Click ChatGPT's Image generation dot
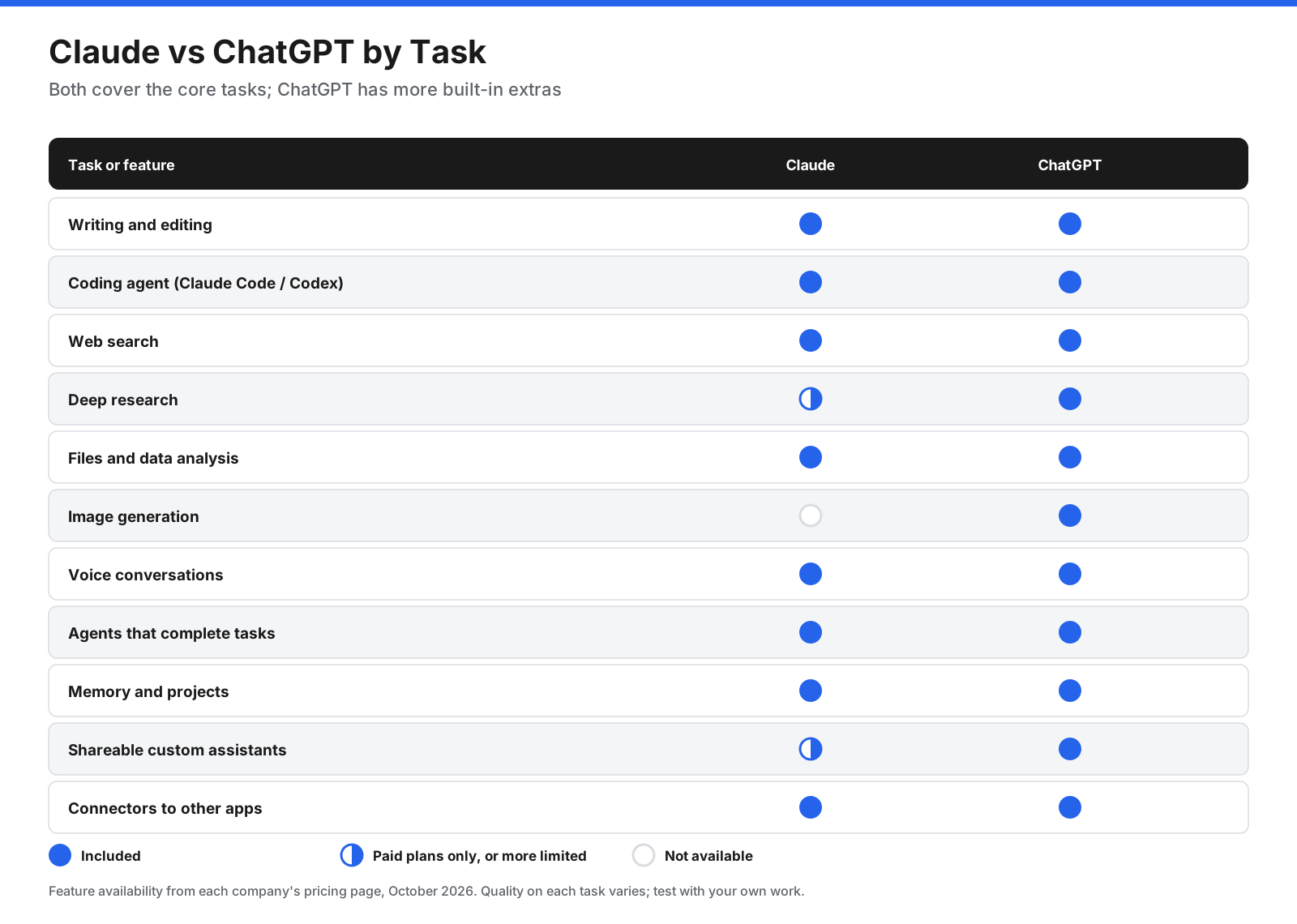The image size is (1297, 924). [1070, 515]
